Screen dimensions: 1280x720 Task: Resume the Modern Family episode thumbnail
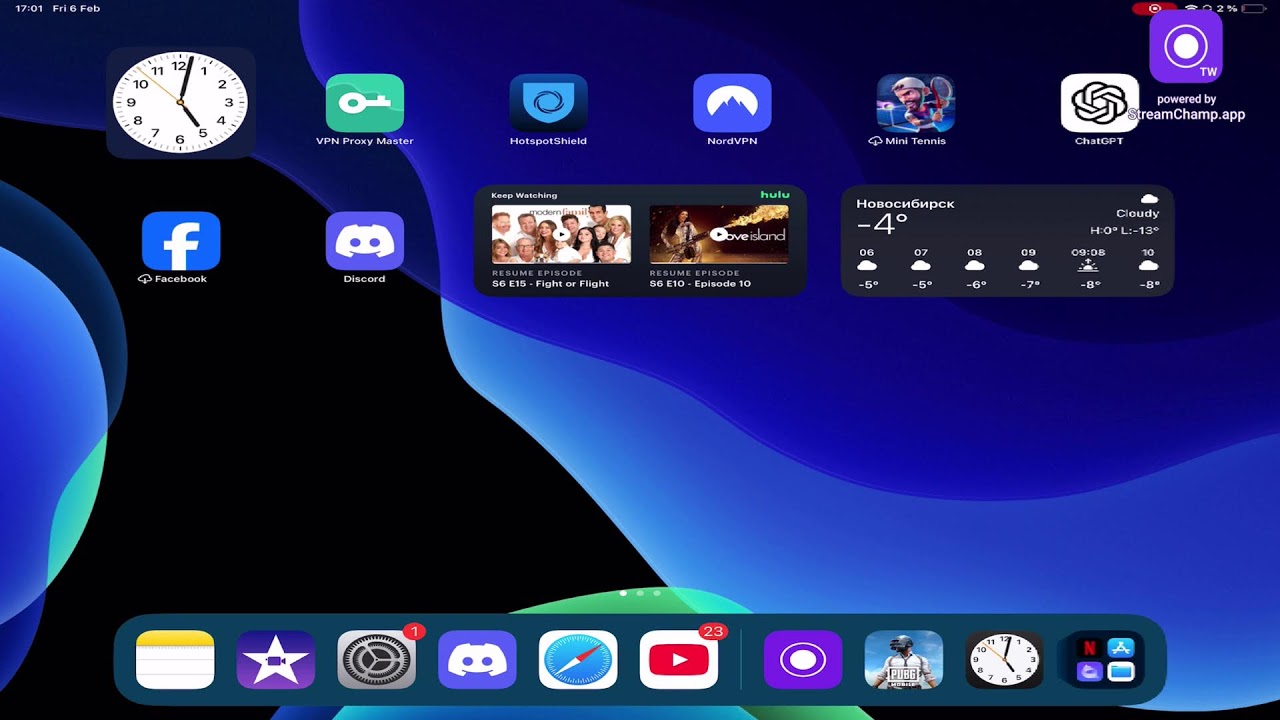point(561,234)
